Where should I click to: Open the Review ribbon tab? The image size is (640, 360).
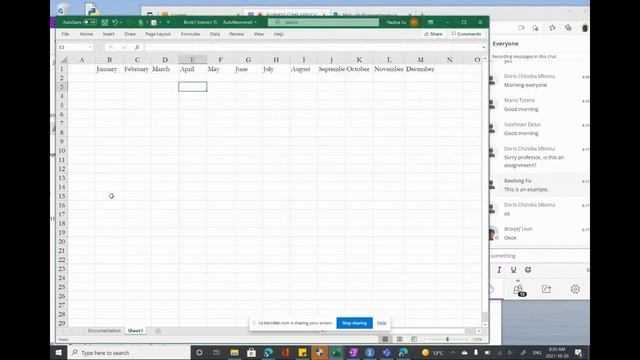coord(236,34)
